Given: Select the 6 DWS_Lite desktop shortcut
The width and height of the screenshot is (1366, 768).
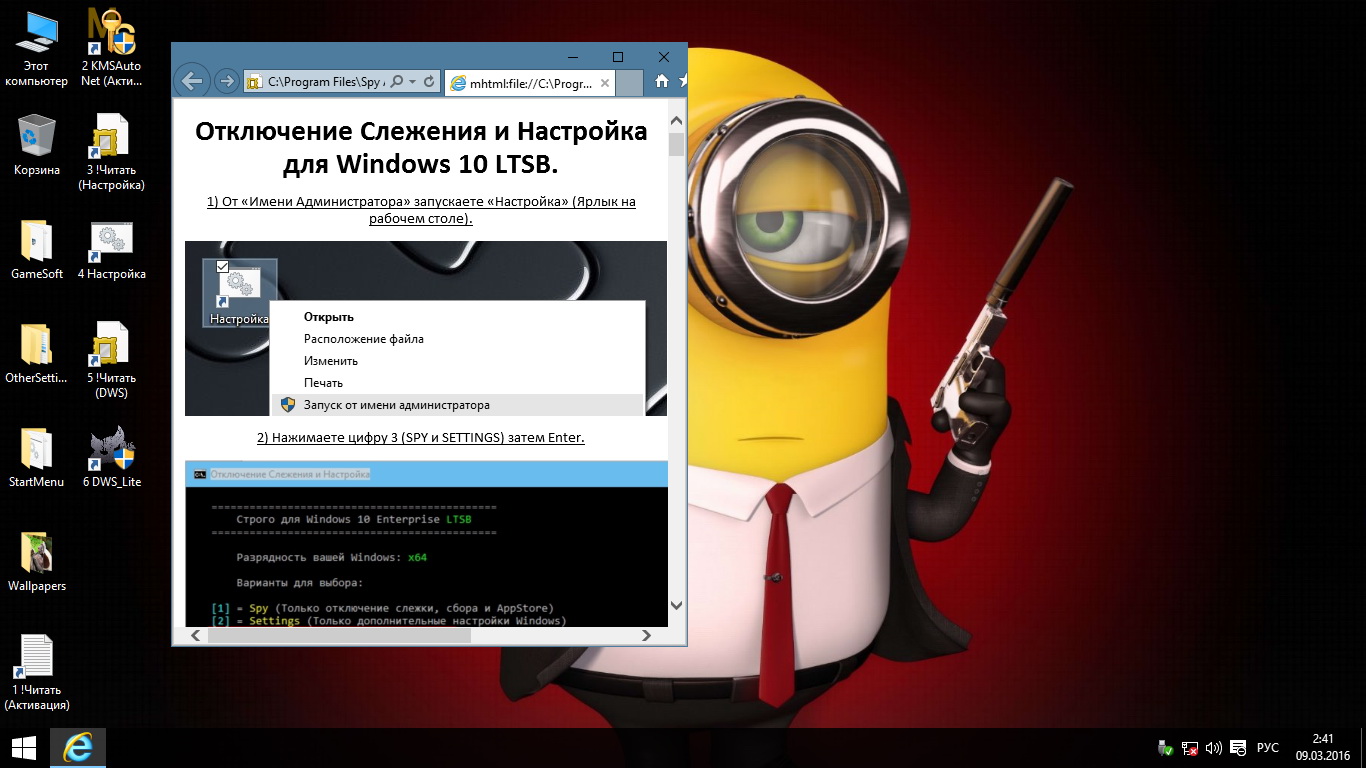Looking at the screenshot, I should pos(111,458).
